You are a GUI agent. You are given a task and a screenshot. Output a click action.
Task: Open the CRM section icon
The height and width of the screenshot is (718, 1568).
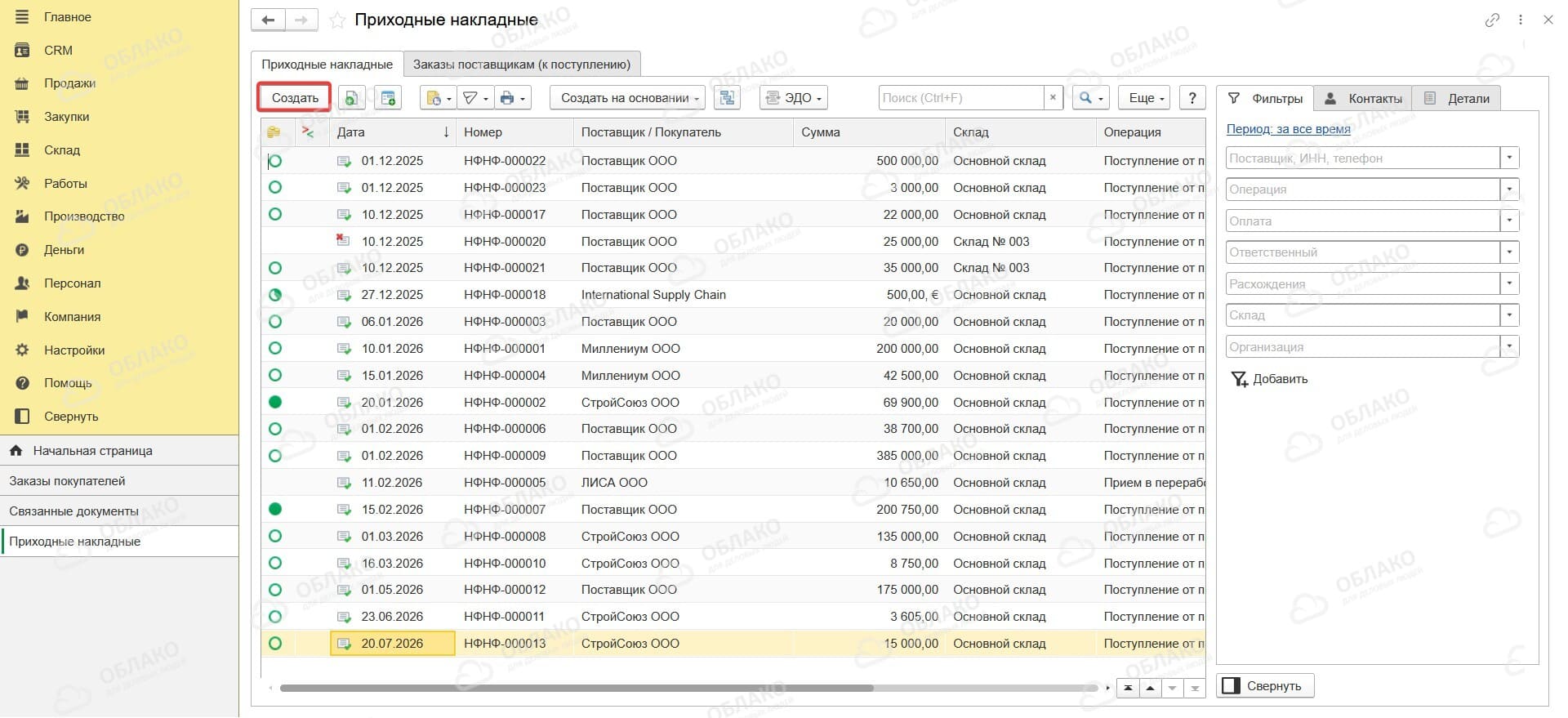22,50
